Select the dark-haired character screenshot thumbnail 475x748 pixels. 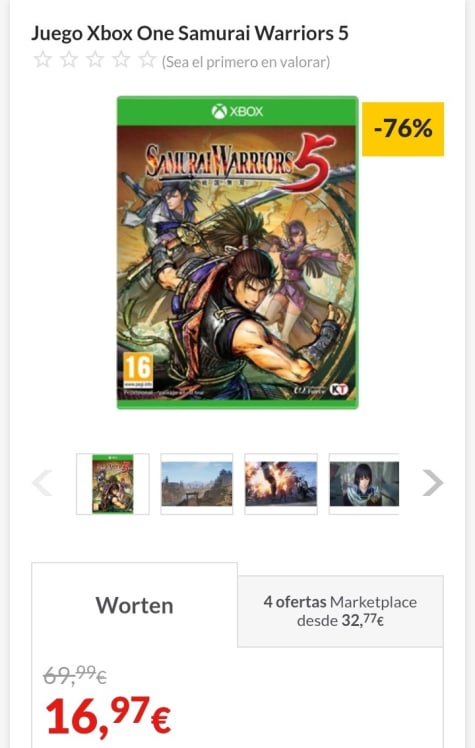click(x=364, y=484)
